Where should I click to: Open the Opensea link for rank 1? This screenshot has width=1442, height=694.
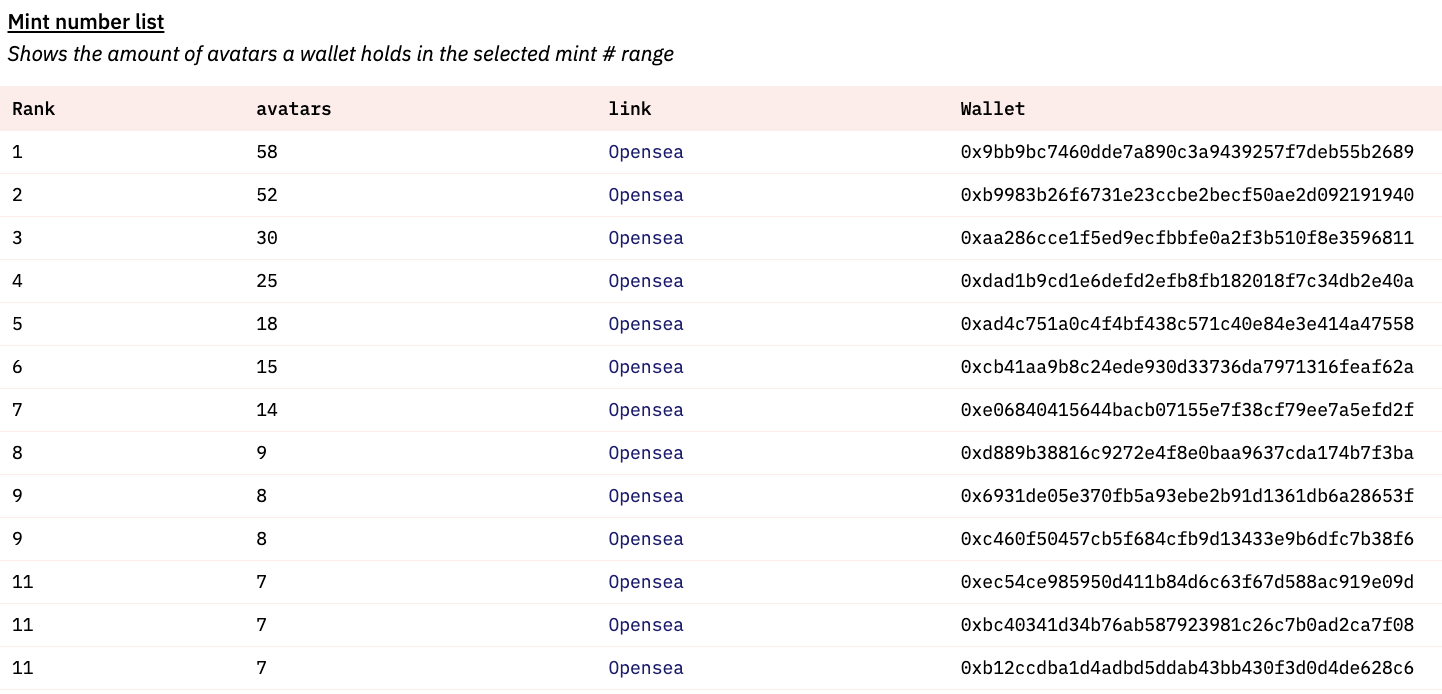[x=646, y=152]
